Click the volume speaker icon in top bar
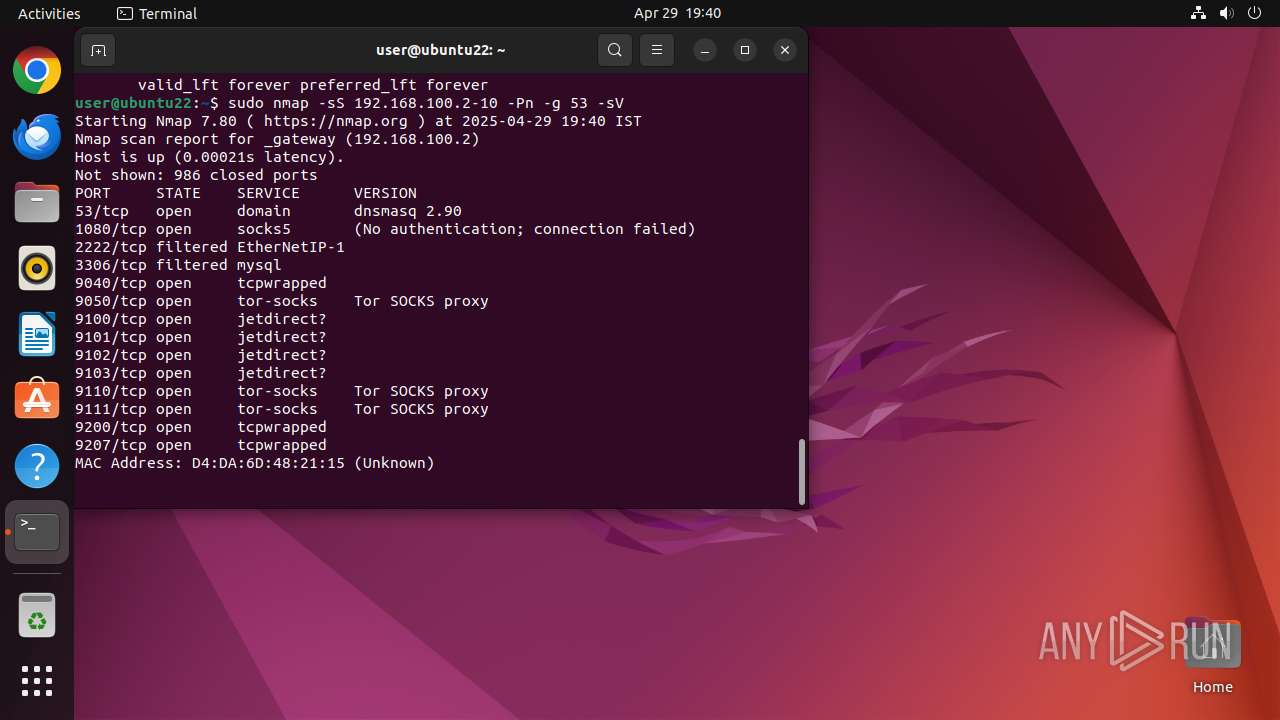 (1227, 13)
